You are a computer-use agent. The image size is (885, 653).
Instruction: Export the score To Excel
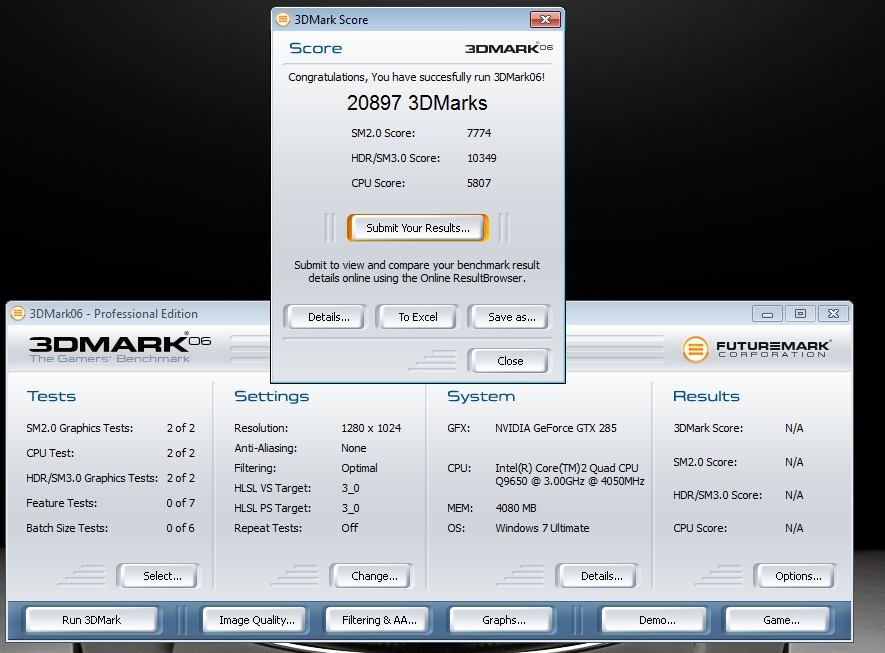(x=418, y=317)
